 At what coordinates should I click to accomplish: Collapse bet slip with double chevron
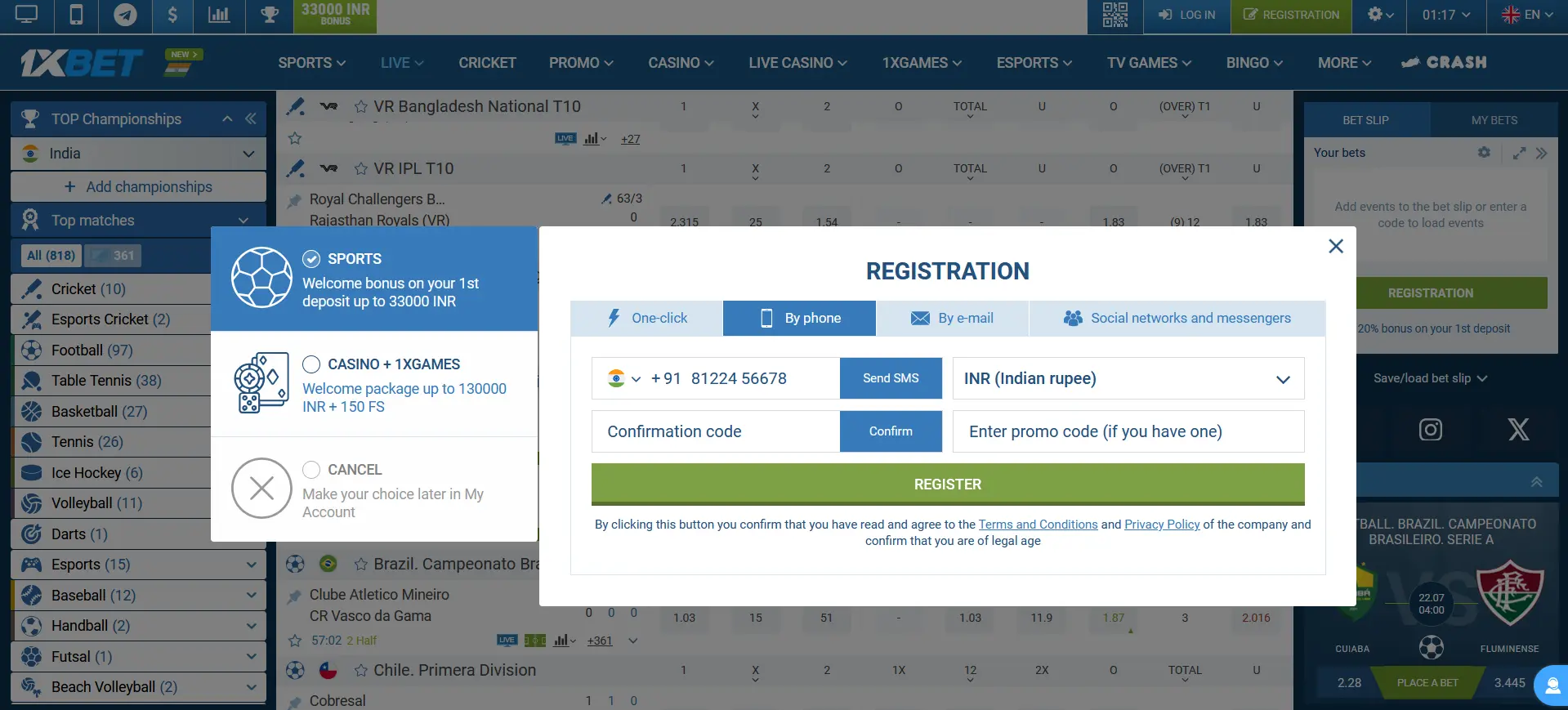[1541, 153]
